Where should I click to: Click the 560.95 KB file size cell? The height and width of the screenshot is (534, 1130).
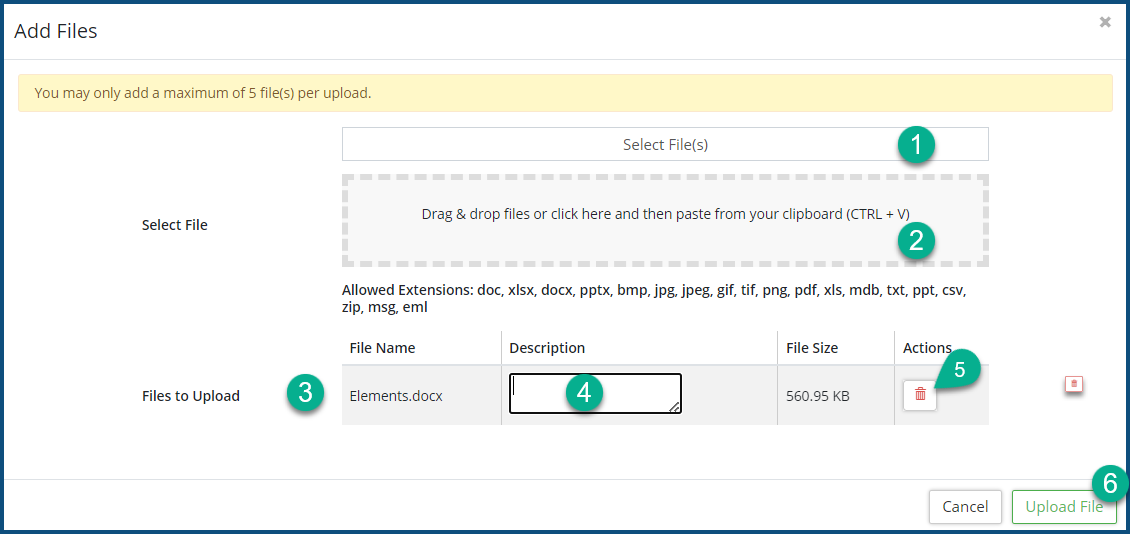[x=818, y=395]
